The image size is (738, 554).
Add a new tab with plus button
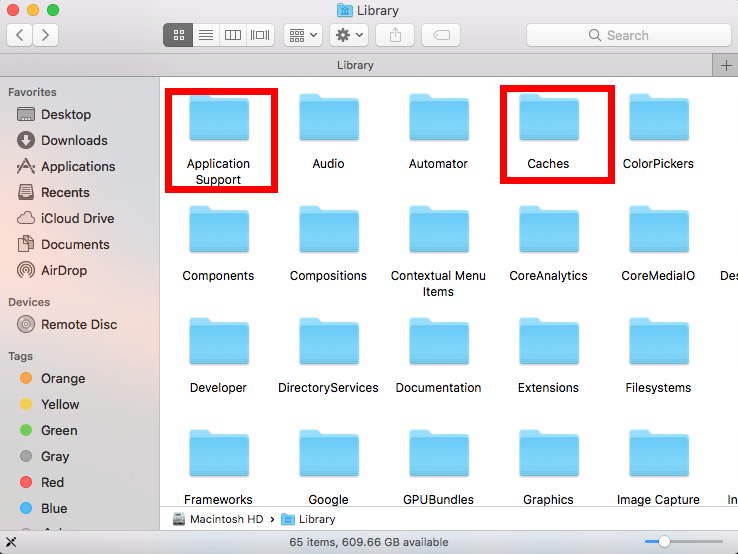coord(726,65)
